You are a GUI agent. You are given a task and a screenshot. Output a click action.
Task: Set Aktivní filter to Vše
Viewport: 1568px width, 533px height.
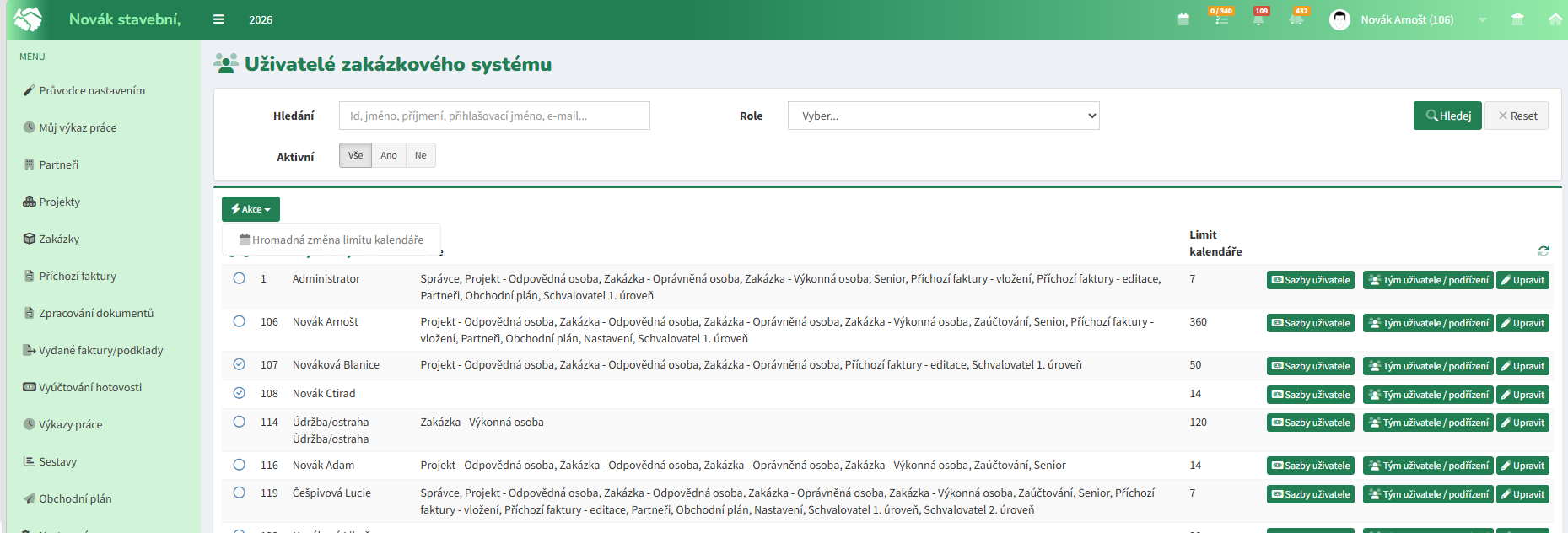(x=355, y=155)
